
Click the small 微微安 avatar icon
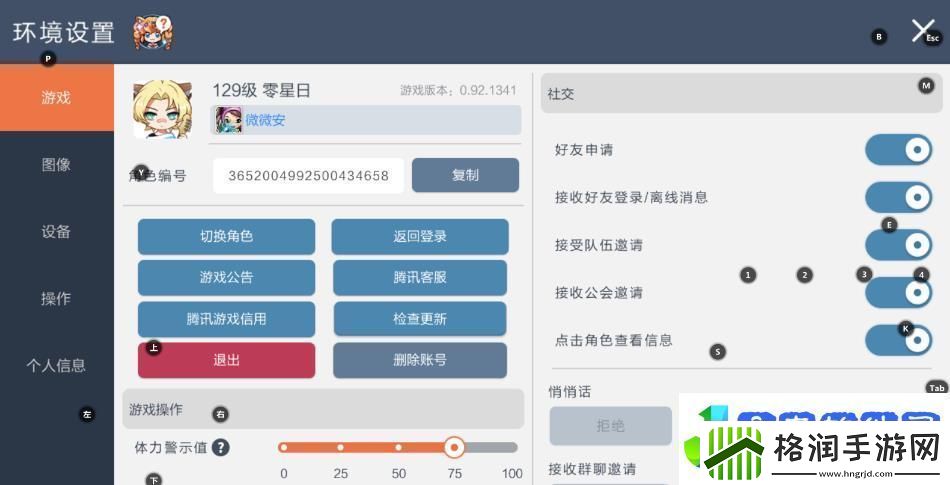pos(228,120)
